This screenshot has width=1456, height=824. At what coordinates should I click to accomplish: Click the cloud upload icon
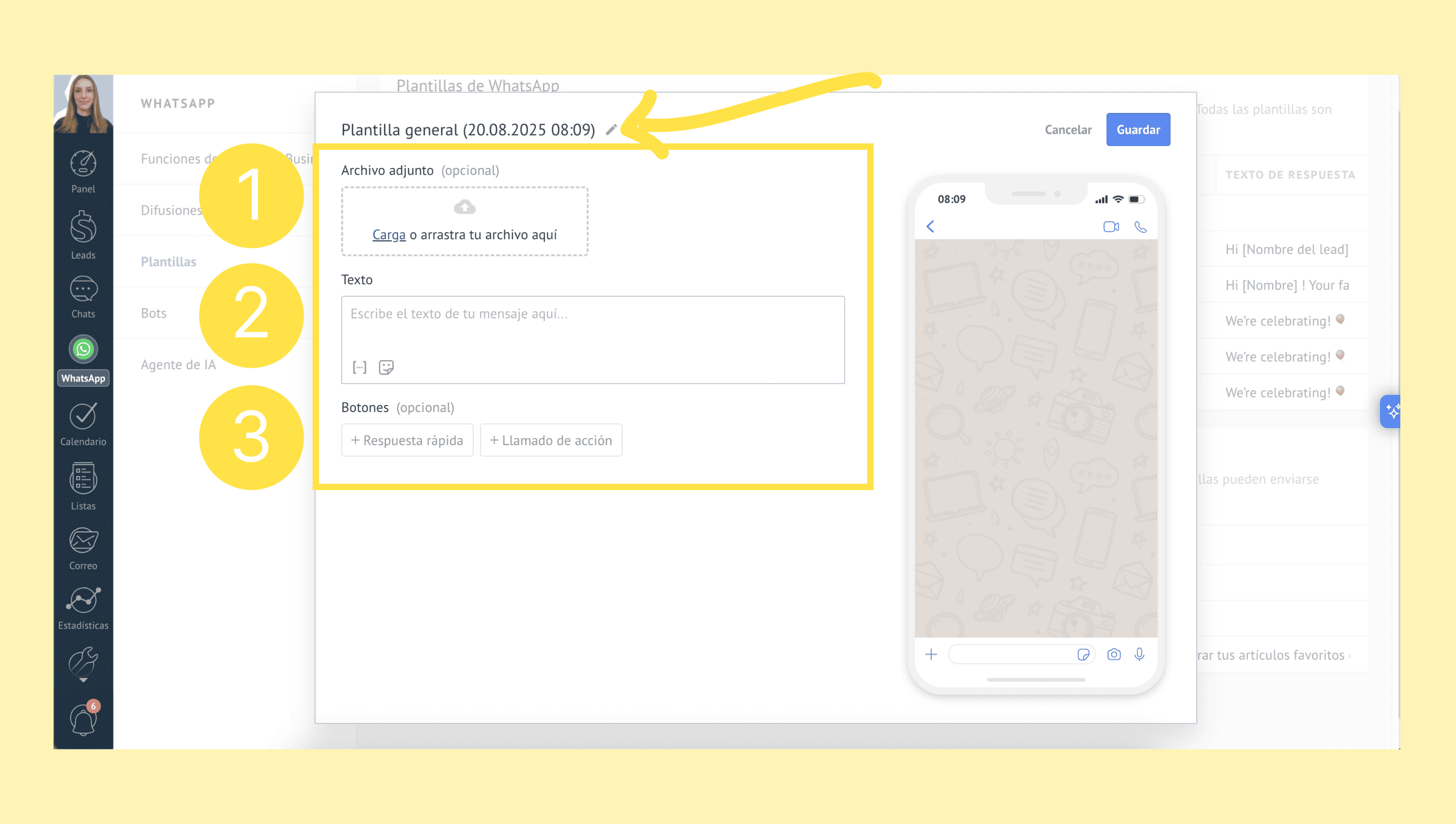tap(465, 208)
